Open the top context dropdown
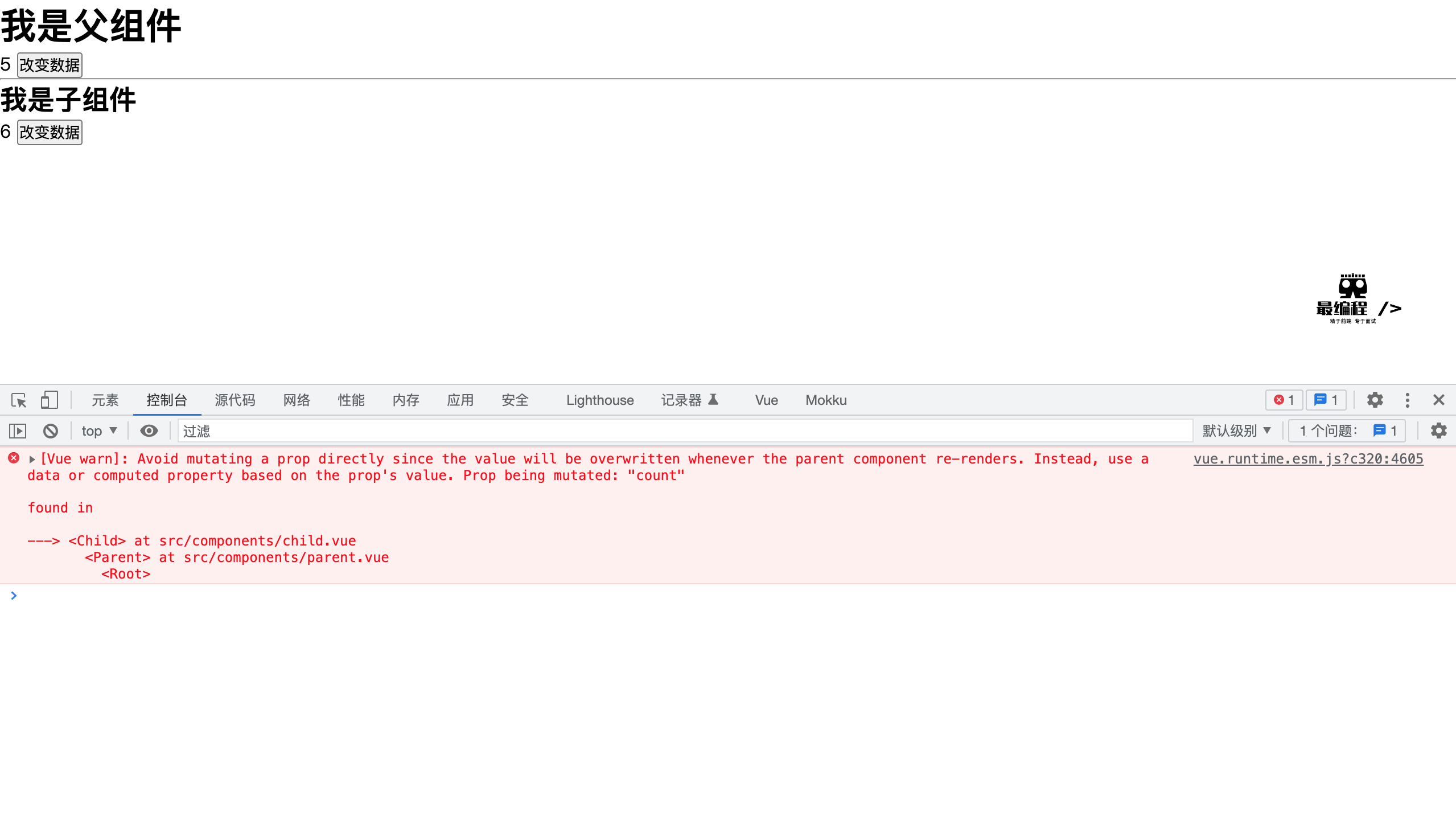This screenshot has height=820, width=1456. (99, 431)
